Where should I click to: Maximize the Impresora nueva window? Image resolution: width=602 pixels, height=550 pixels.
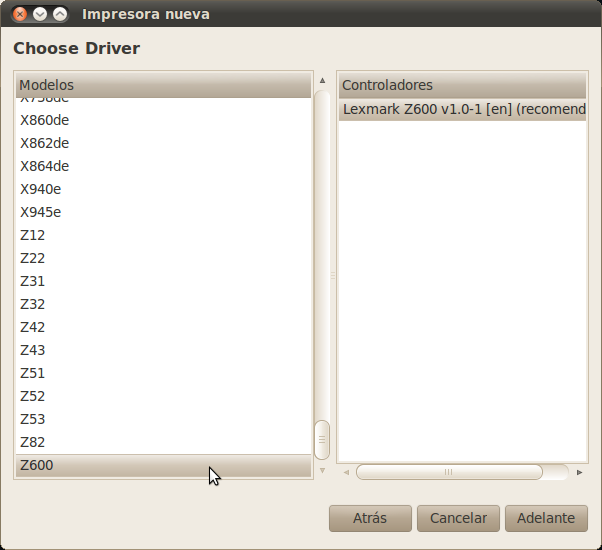[x=60, y=14]
